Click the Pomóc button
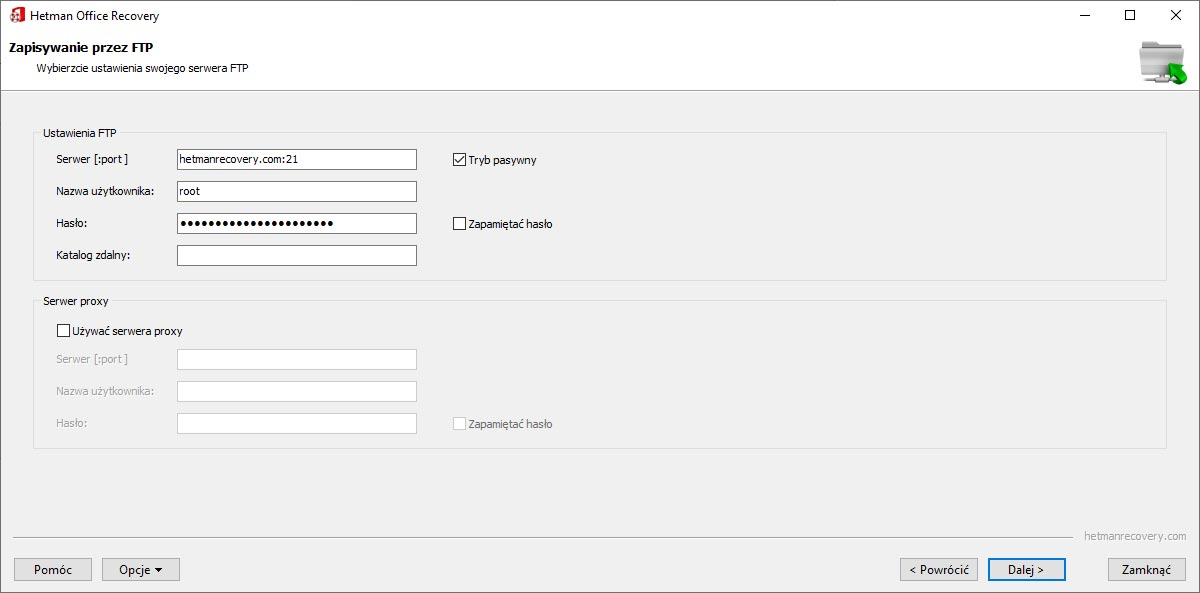 click(x=53, y=569)
